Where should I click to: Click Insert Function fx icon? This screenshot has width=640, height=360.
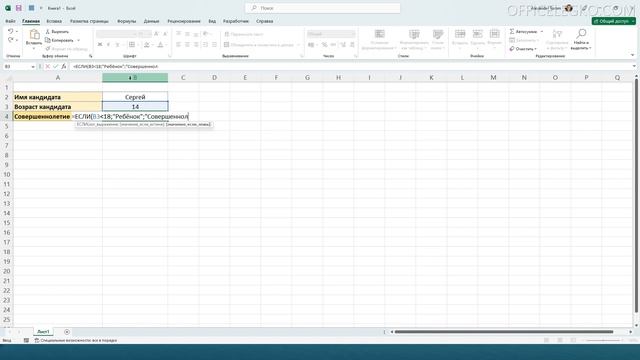pyautogui.click(x=64, y=66)
